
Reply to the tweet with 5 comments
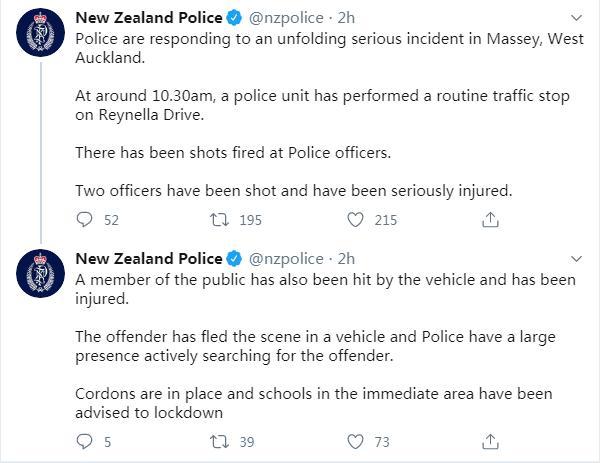[84, 442]
